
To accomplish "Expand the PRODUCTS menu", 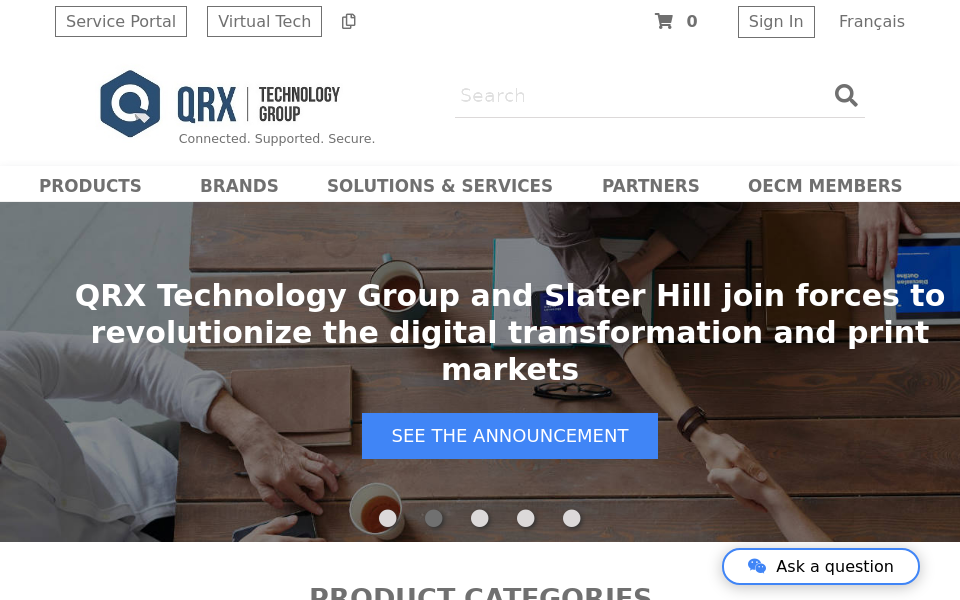I will (90, 186).
